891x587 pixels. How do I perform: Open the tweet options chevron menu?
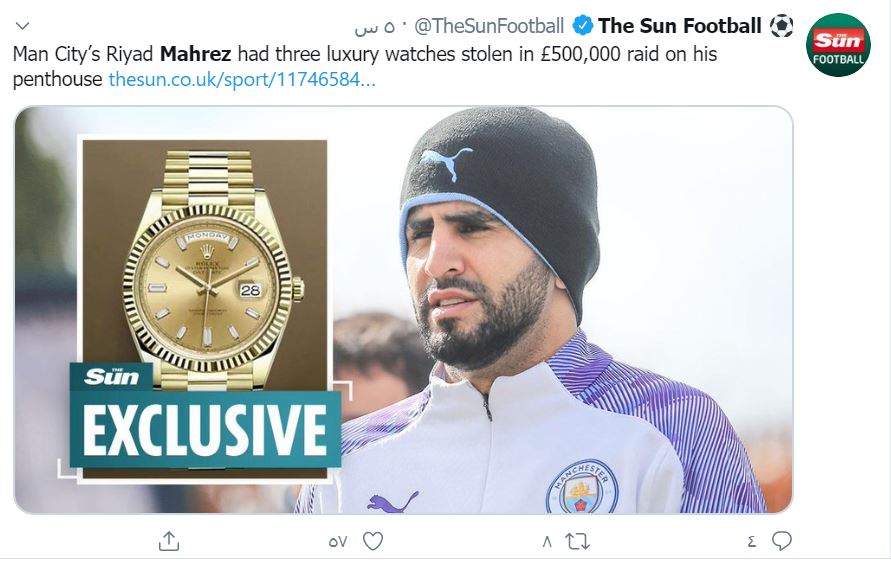click(24, 25)
